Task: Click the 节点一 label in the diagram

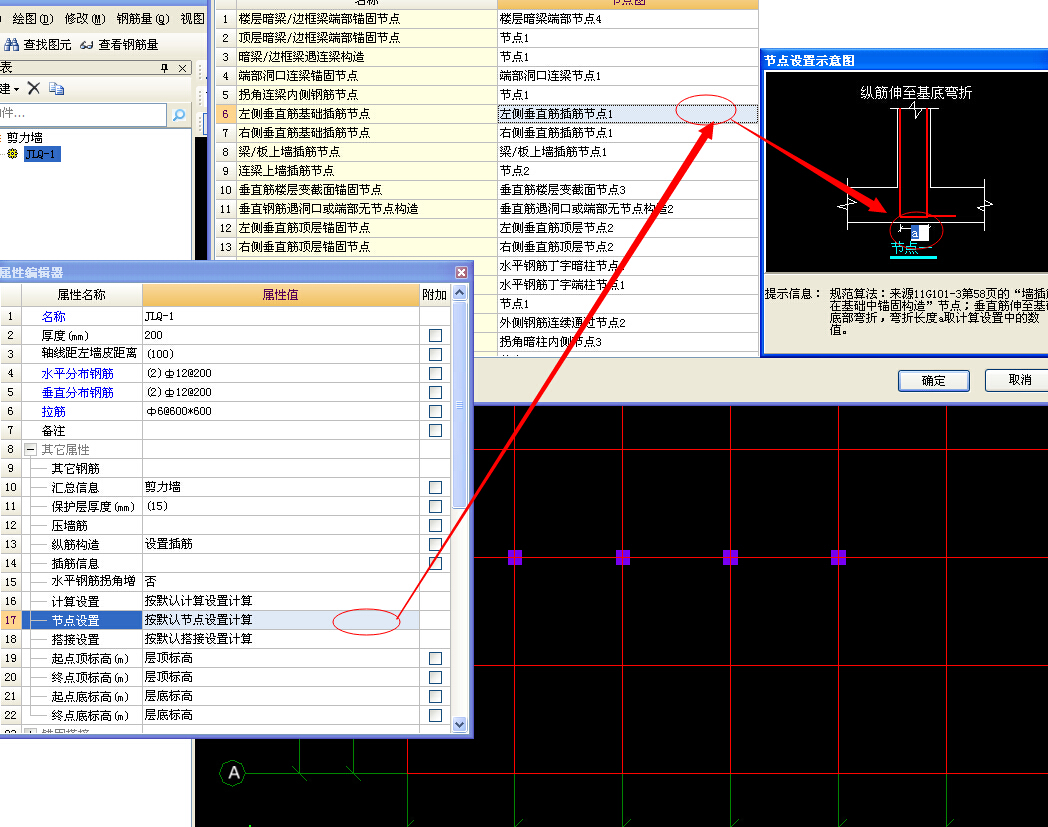Action: 913,249
